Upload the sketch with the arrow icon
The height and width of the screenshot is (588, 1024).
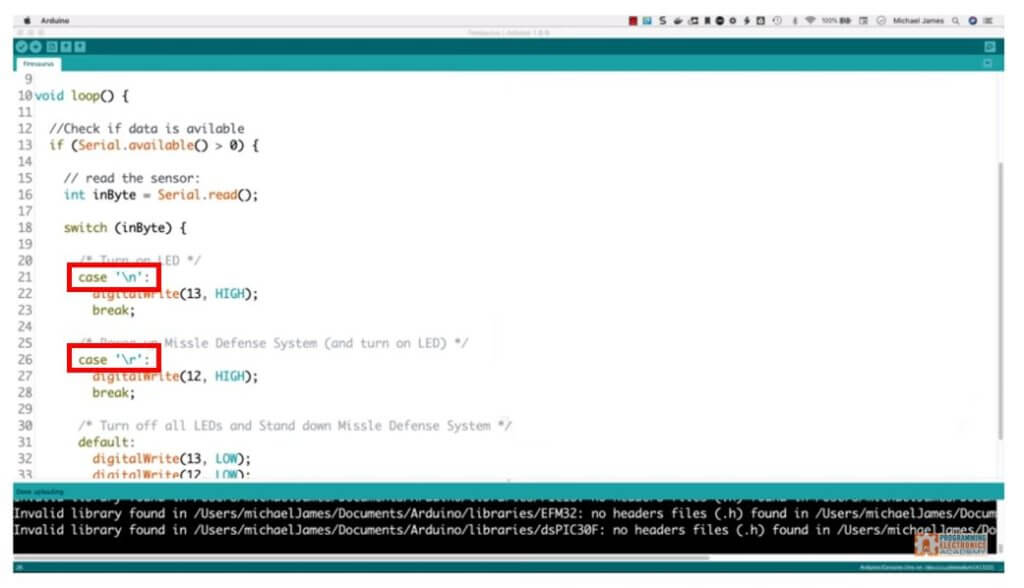point(36,46)
